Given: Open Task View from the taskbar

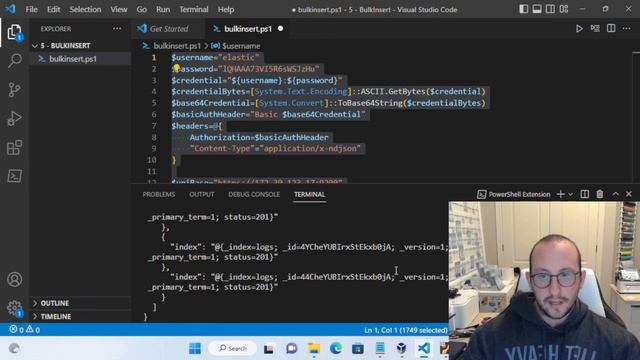Looking at the screenshot, I should tap(269, 349).
